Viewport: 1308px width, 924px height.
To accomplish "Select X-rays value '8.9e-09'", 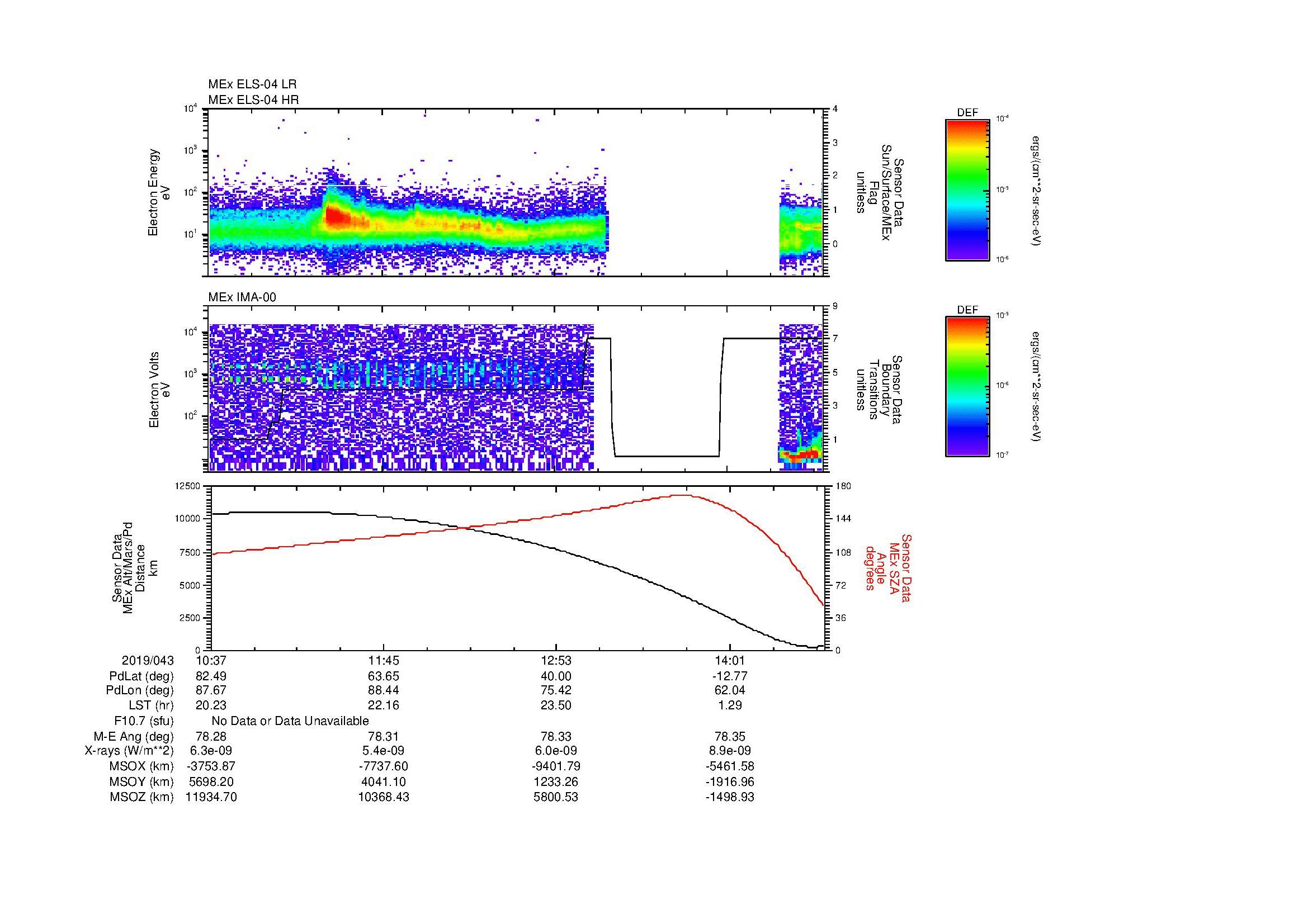I will (729, 751).
